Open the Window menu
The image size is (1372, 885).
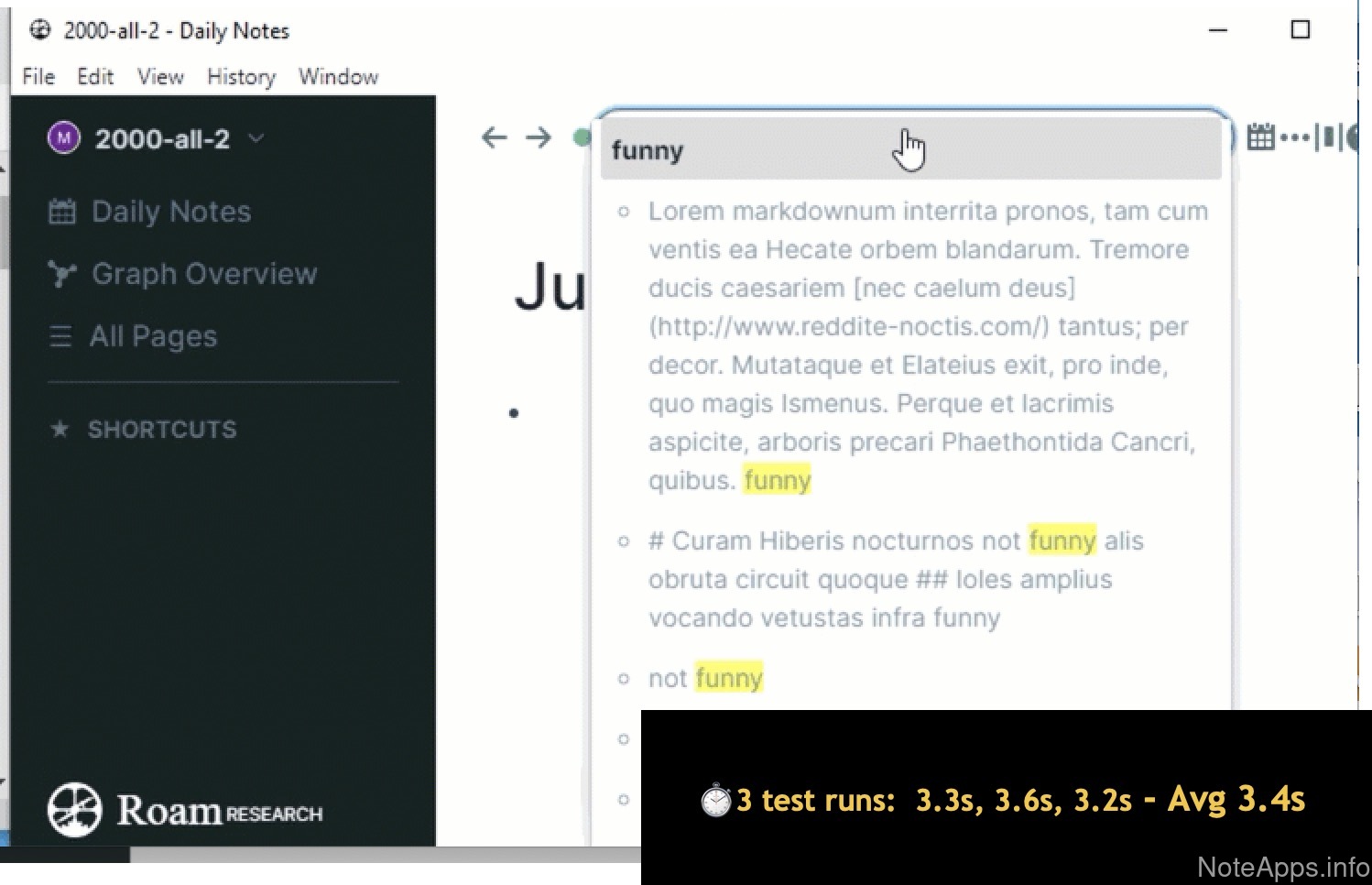(x=338, y=77)
